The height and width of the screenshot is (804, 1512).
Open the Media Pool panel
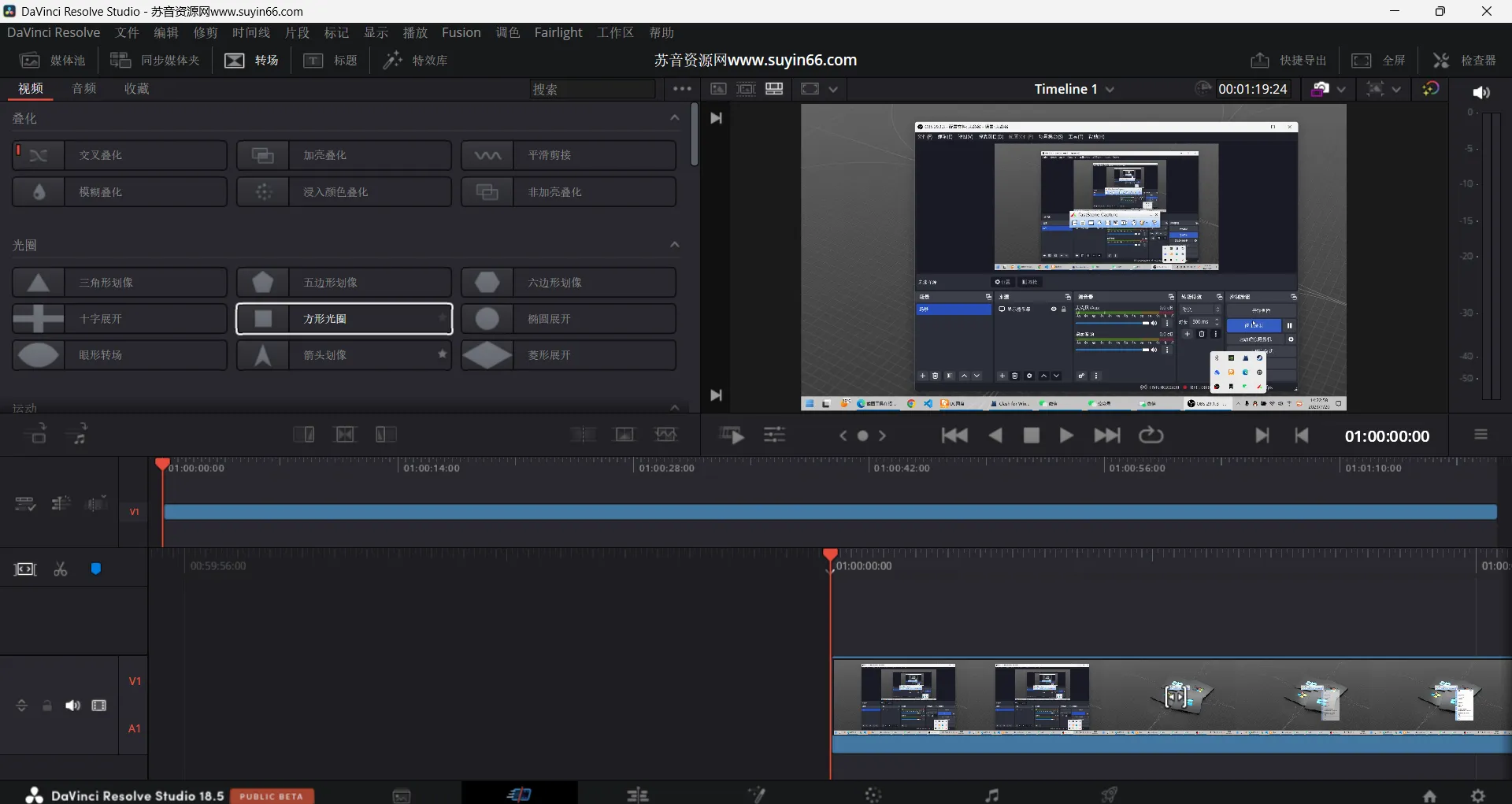point(51,60)
